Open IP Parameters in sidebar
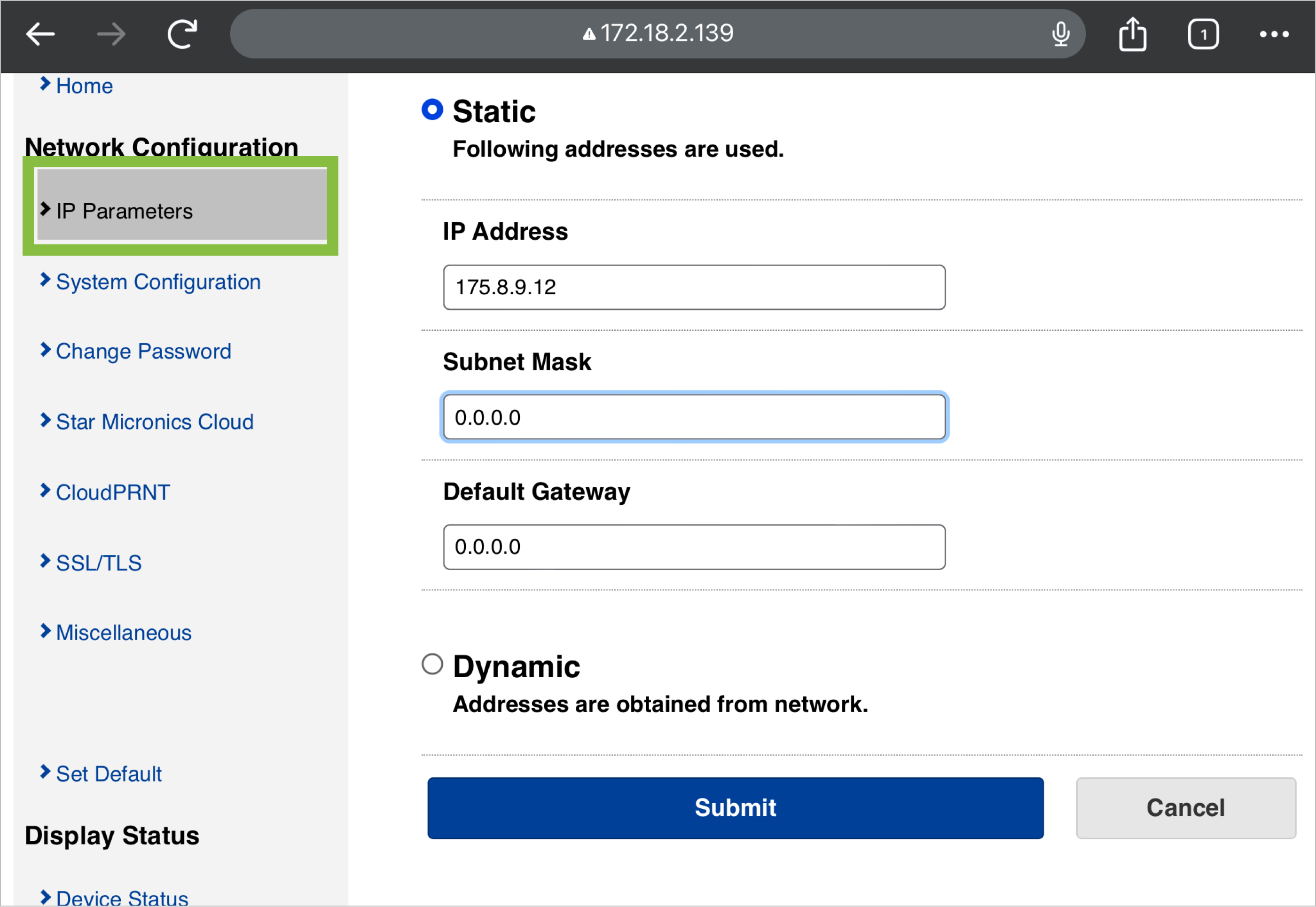This screenshot has height=907, width=1316. (x=124, y=211)
